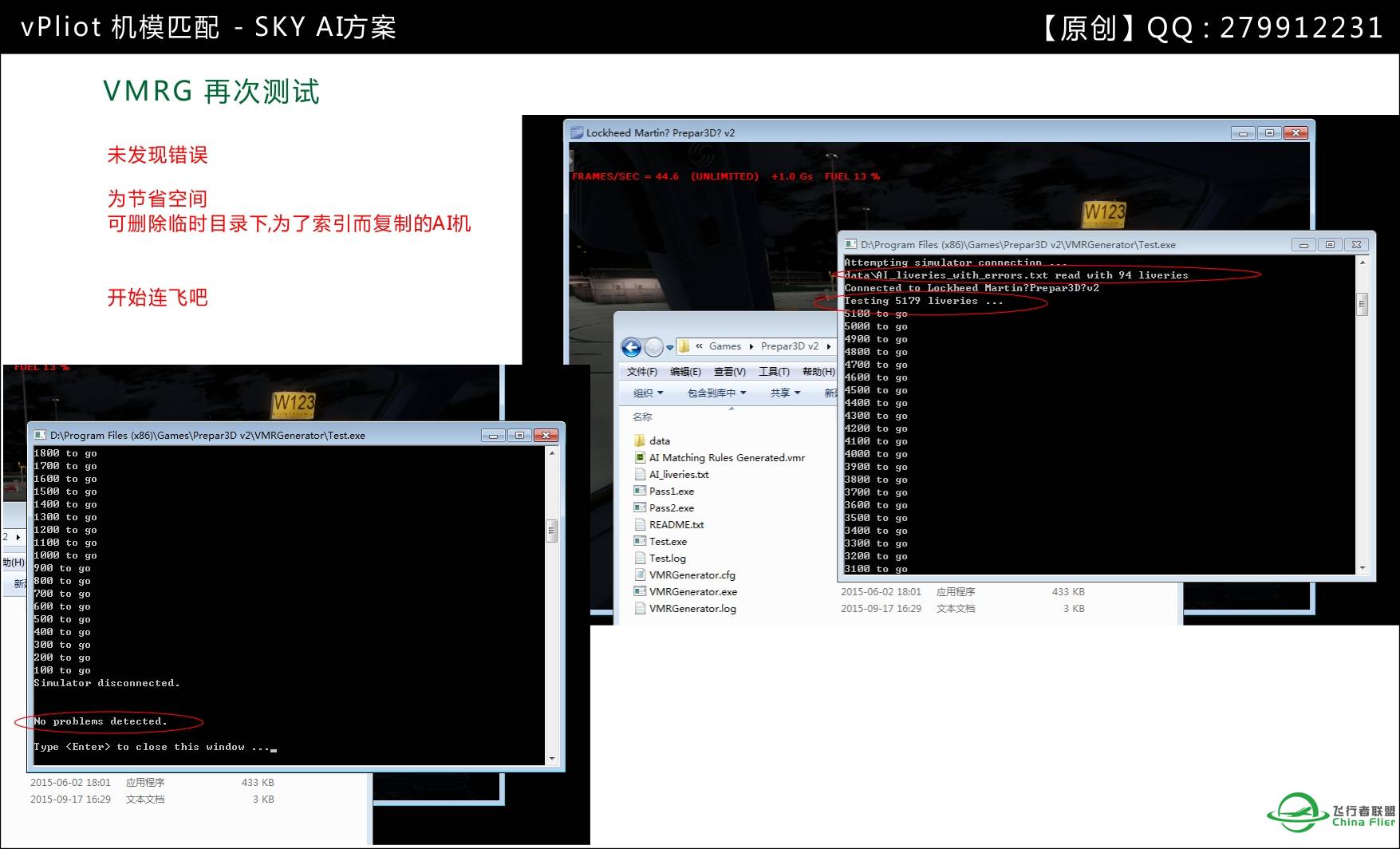1400x849 pixels.
Task: Click 'Testing 5179 liveries ...' console line
Action: click(924, 301)
